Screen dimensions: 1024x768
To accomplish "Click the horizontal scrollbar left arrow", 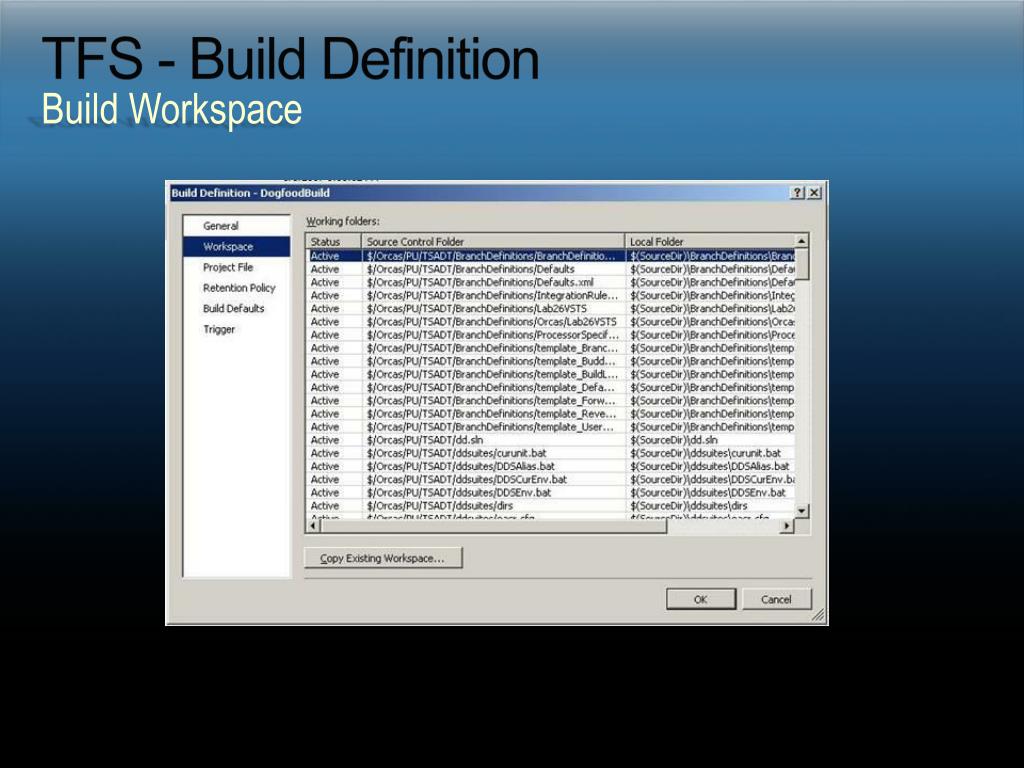I will [313, 526].
